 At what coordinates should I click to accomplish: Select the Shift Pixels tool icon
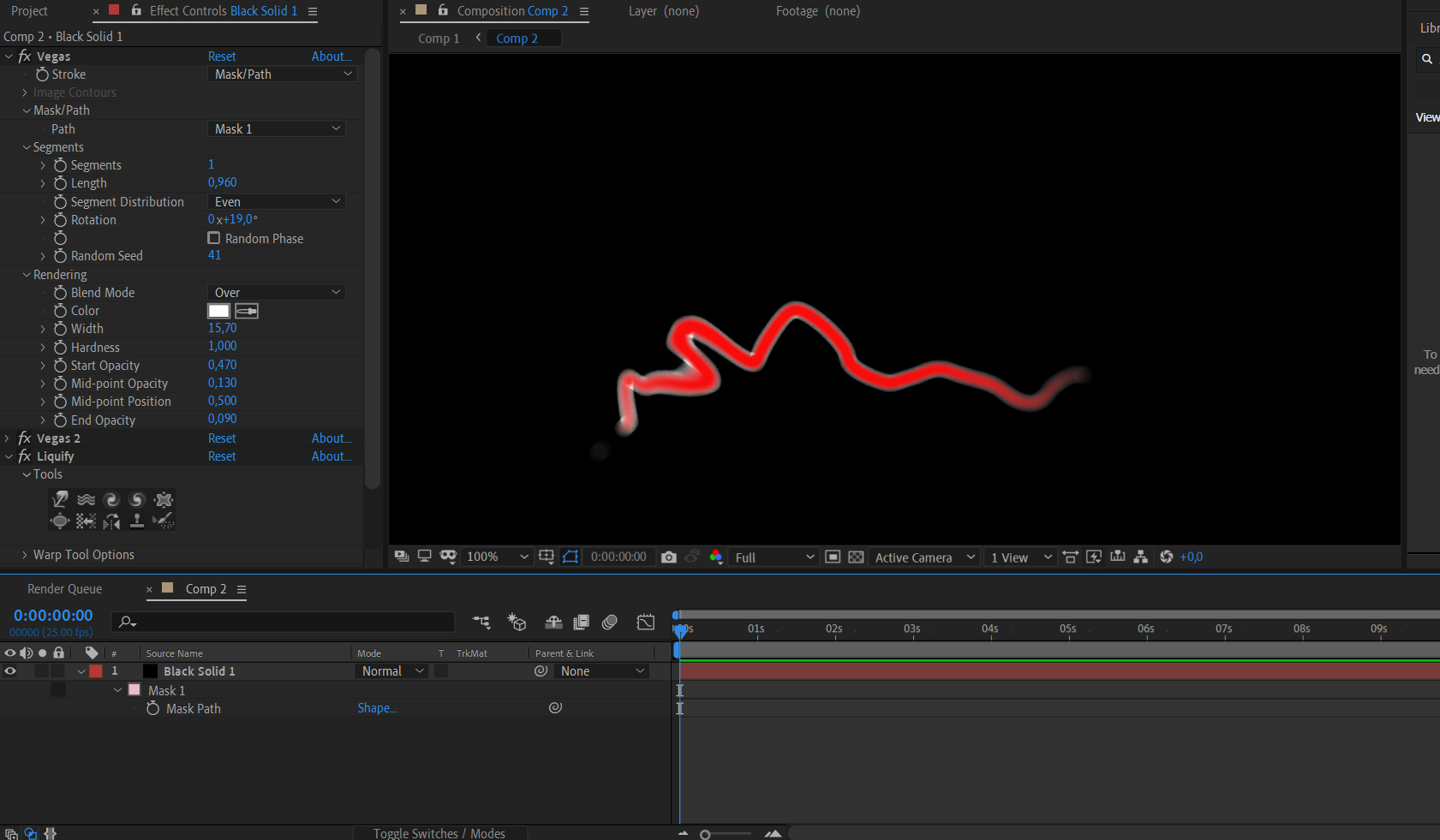(86, 521)
